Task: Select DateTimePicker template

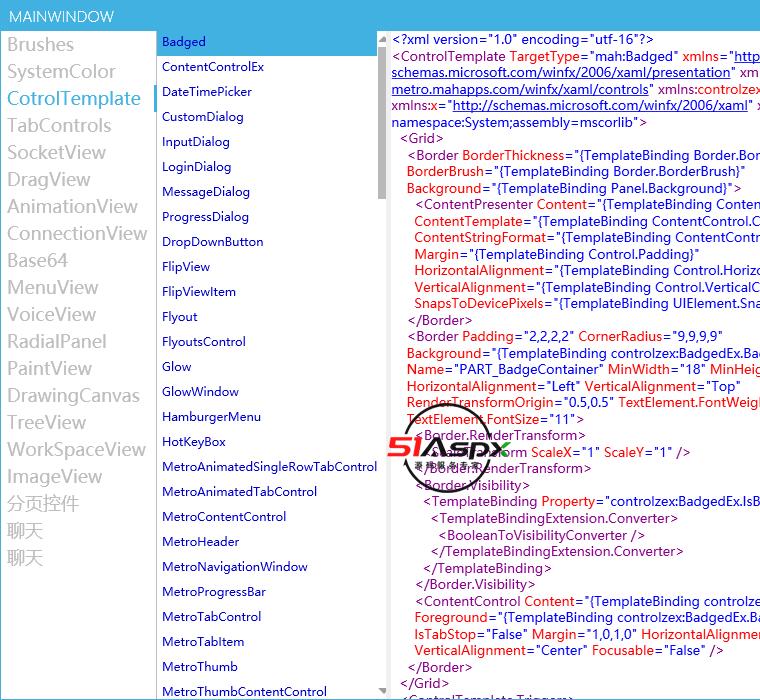Action: click(x=267, y=92)
